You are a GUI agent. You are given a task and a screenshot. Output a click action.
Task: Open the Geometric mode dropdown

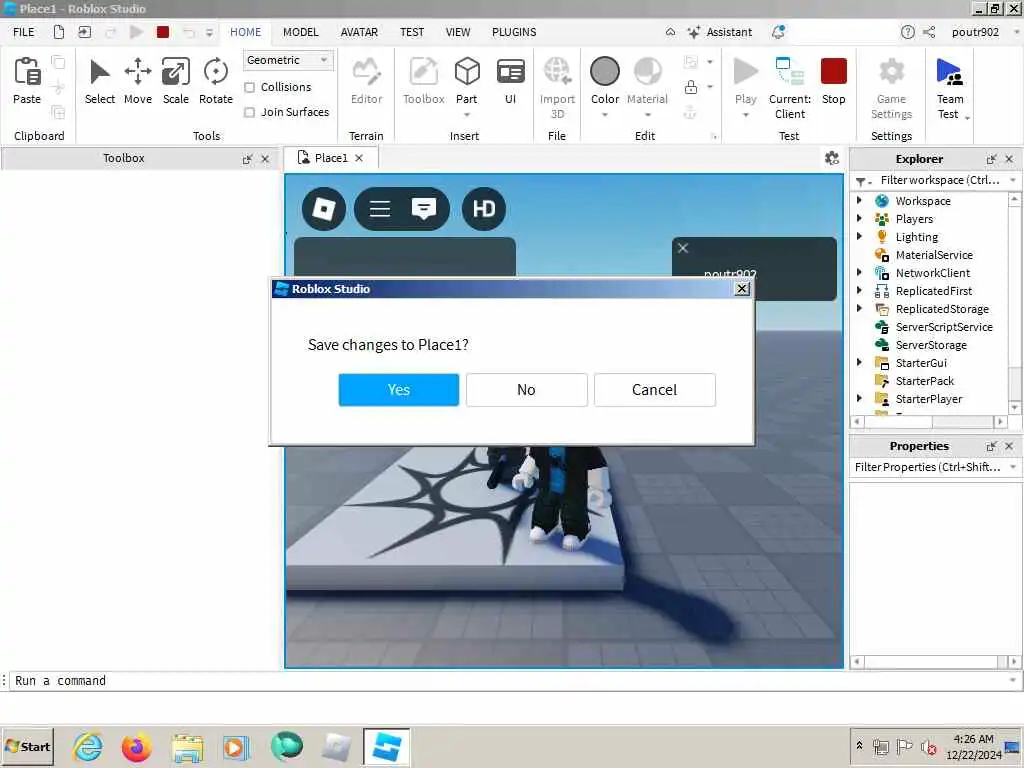click(288, 60)
